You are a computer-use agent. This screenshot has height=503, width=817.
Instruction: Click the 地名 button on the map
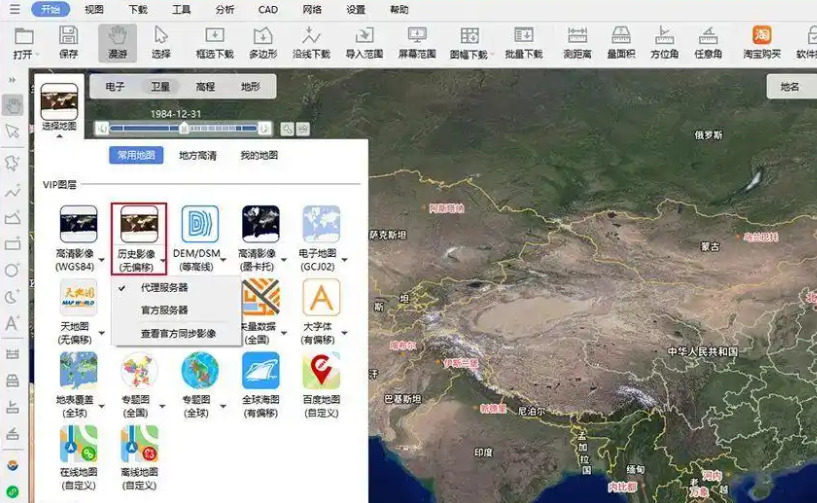click(790, 87)
